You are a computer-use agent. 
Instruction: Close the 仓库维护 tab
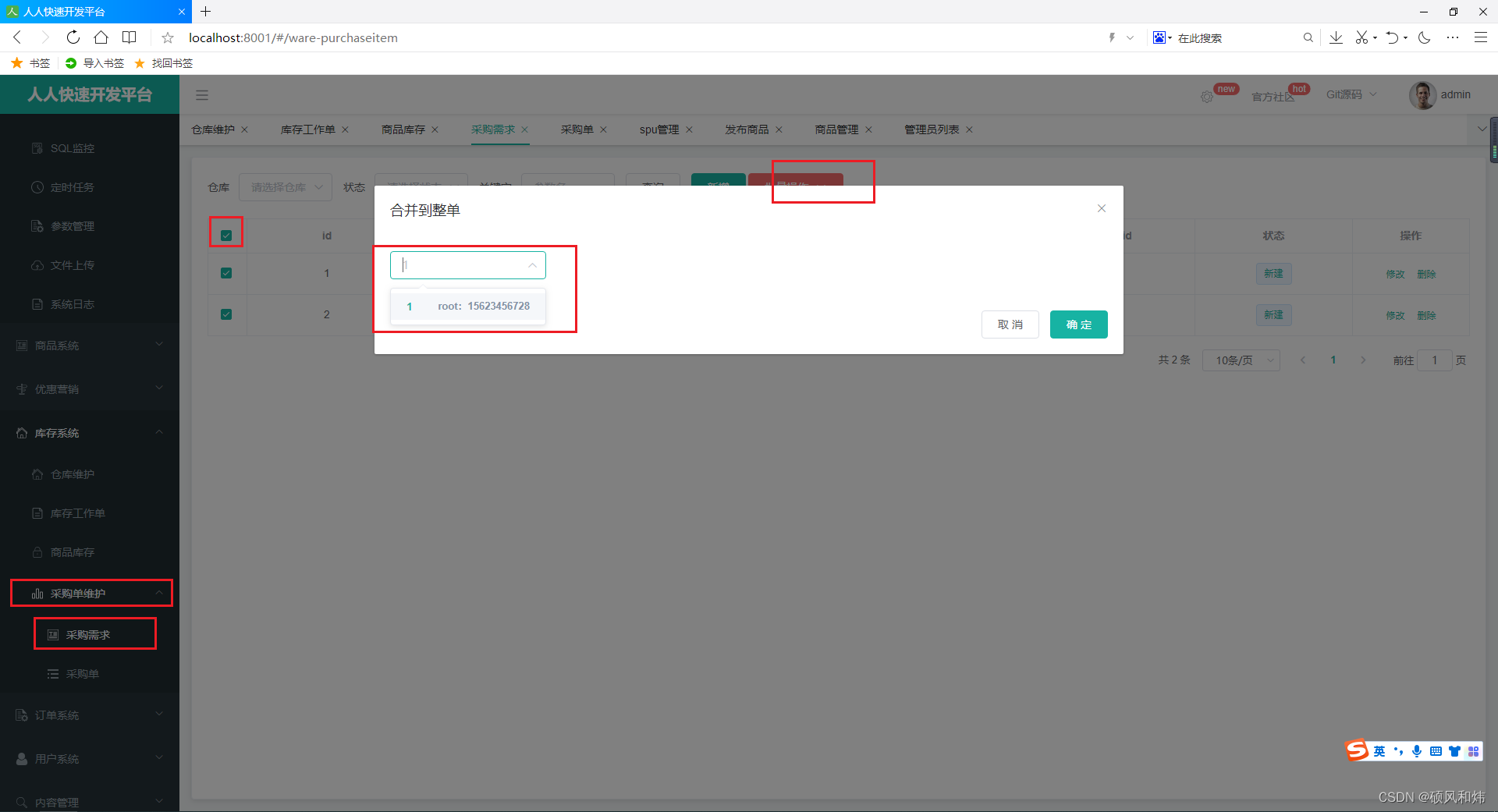244,129
